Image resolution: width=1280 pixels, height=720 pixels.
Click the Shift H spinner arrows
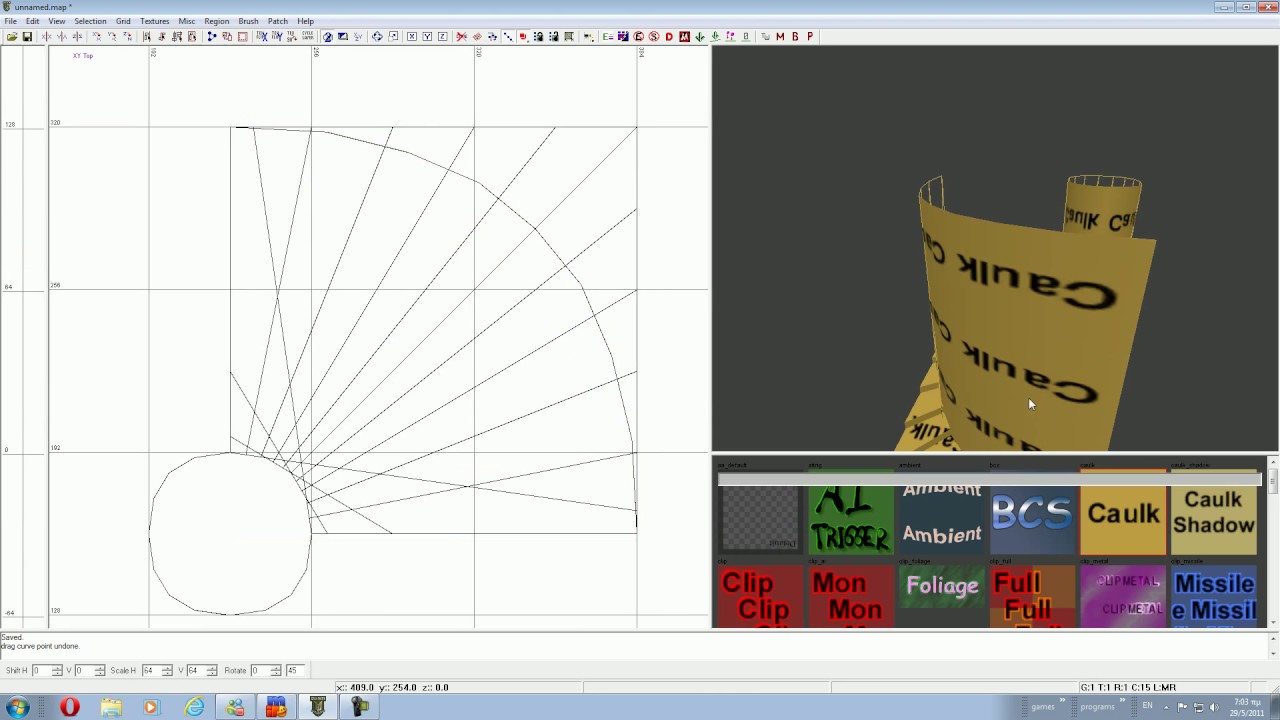(57, 670)
